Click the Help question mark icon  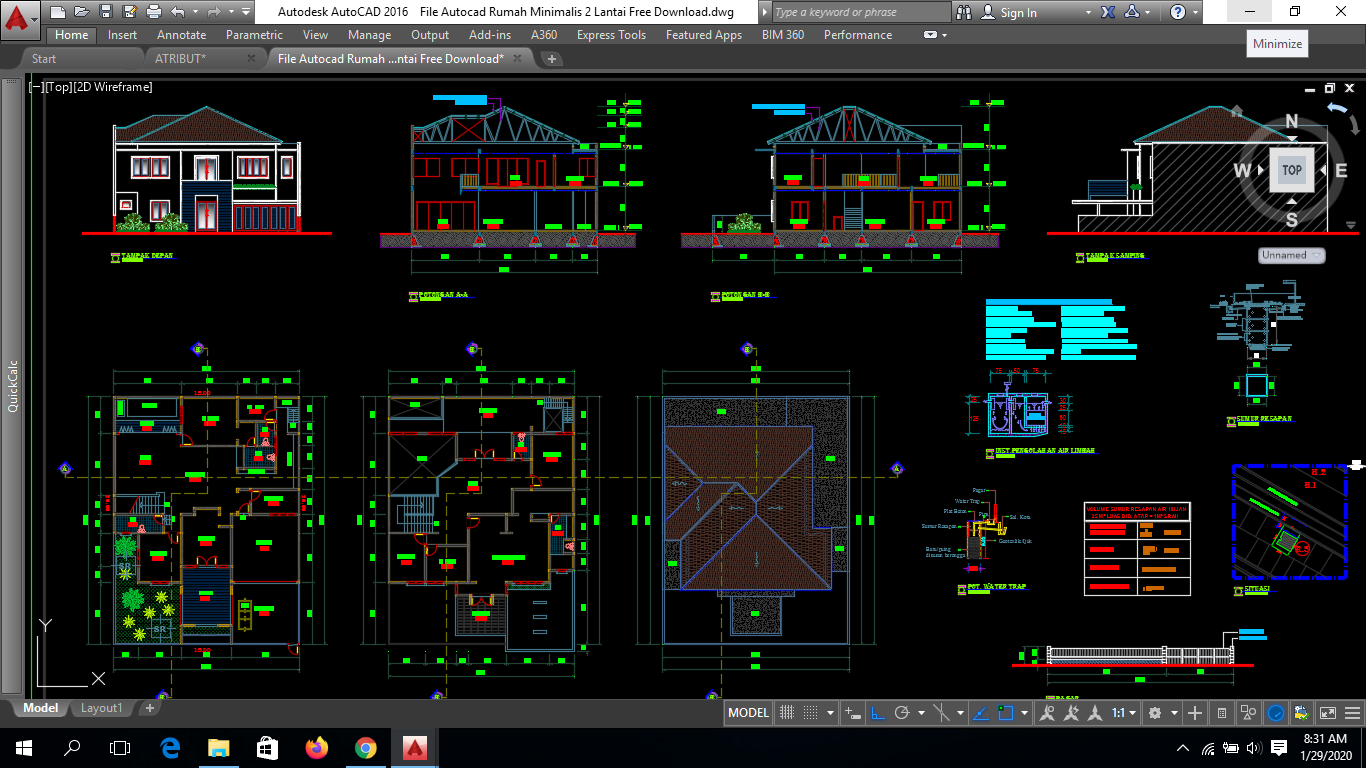point(1178,12)
